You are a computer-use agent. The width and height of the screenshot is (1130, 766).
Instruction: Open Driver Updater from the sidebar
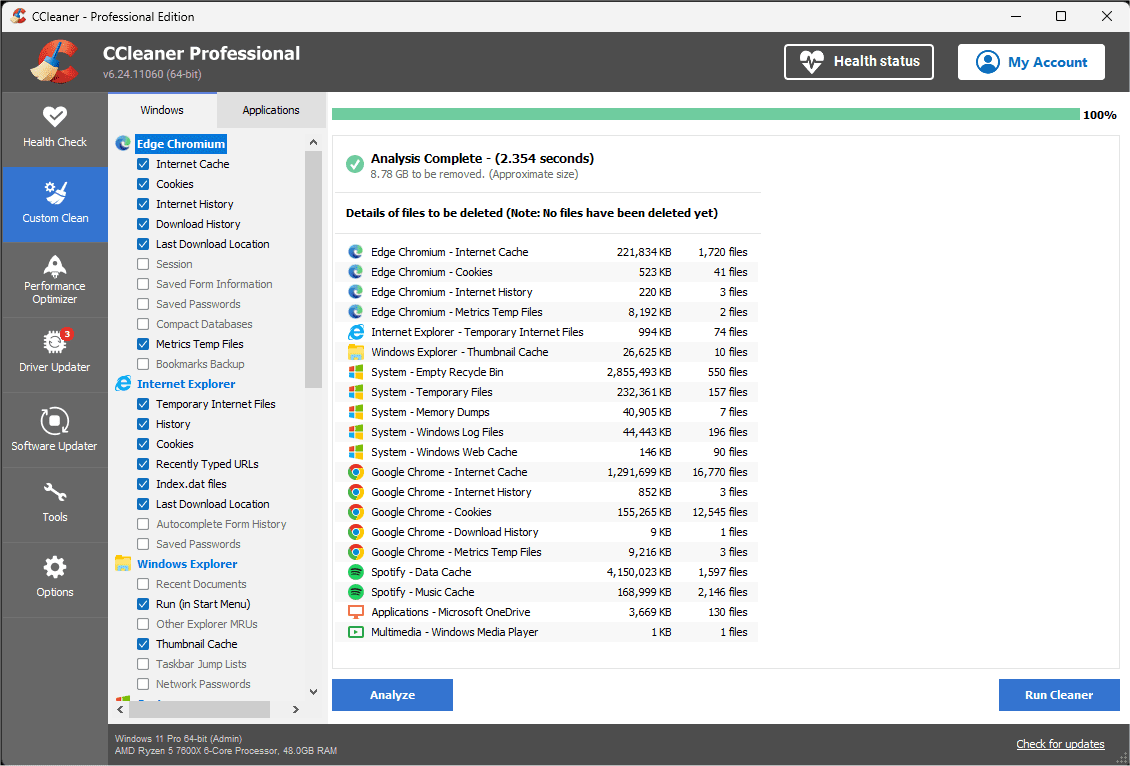click(x=54, y=353)
